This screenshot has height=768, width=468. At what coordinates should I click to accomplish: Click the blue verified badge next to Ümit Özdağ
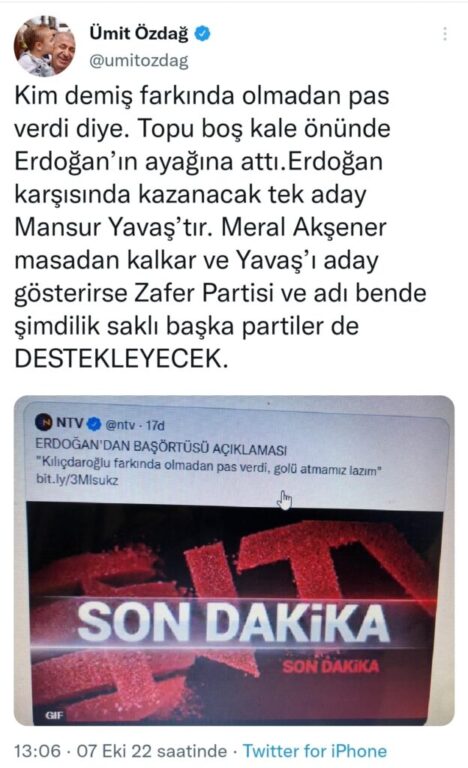203,34
